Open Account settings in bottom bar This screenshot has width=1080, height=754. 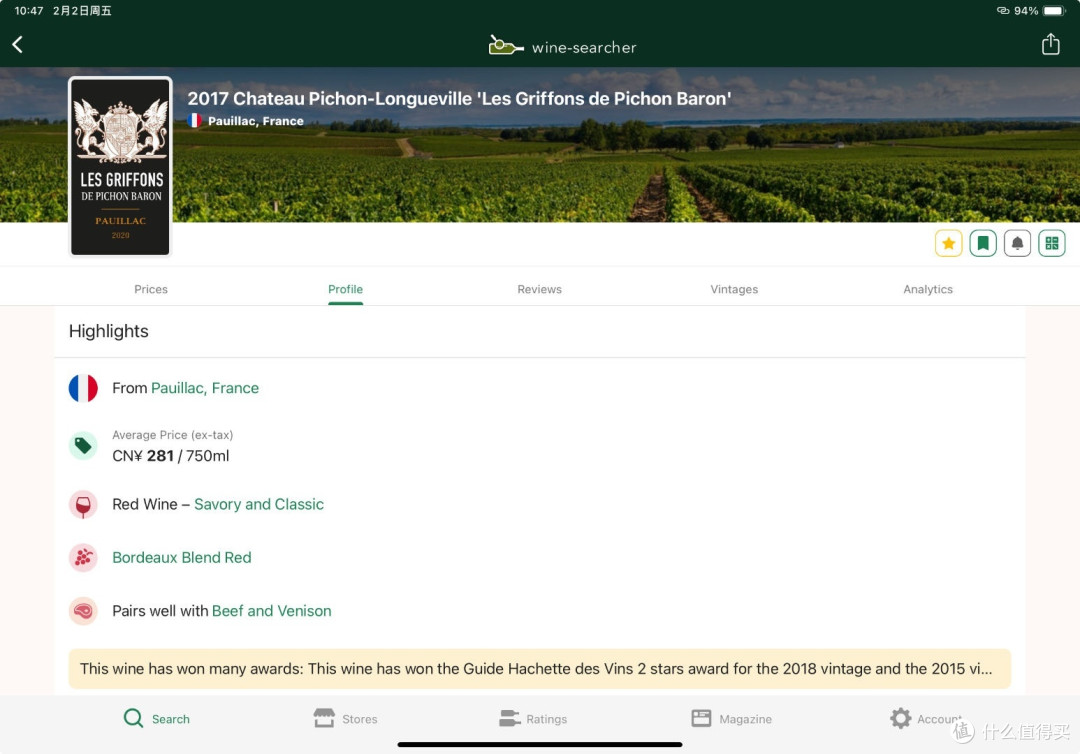click(926, 719)
